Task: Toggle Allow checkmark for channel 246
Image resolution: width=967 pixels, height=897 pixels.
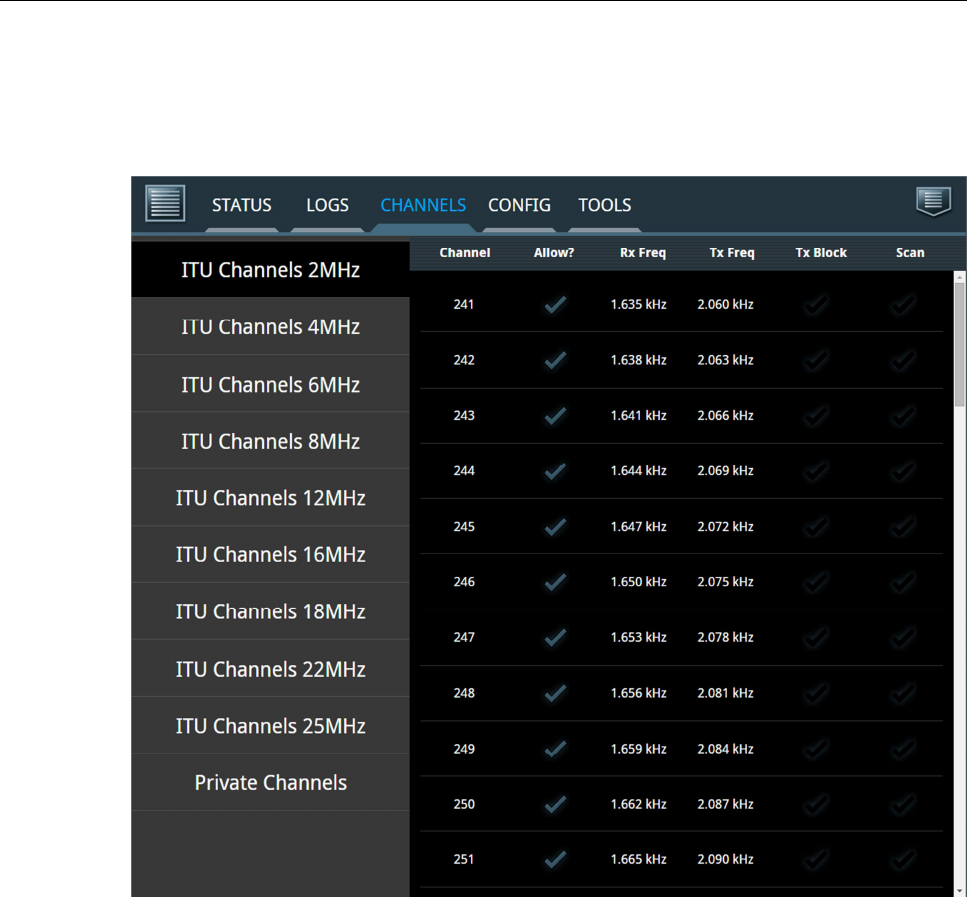Action: point(555,582)
